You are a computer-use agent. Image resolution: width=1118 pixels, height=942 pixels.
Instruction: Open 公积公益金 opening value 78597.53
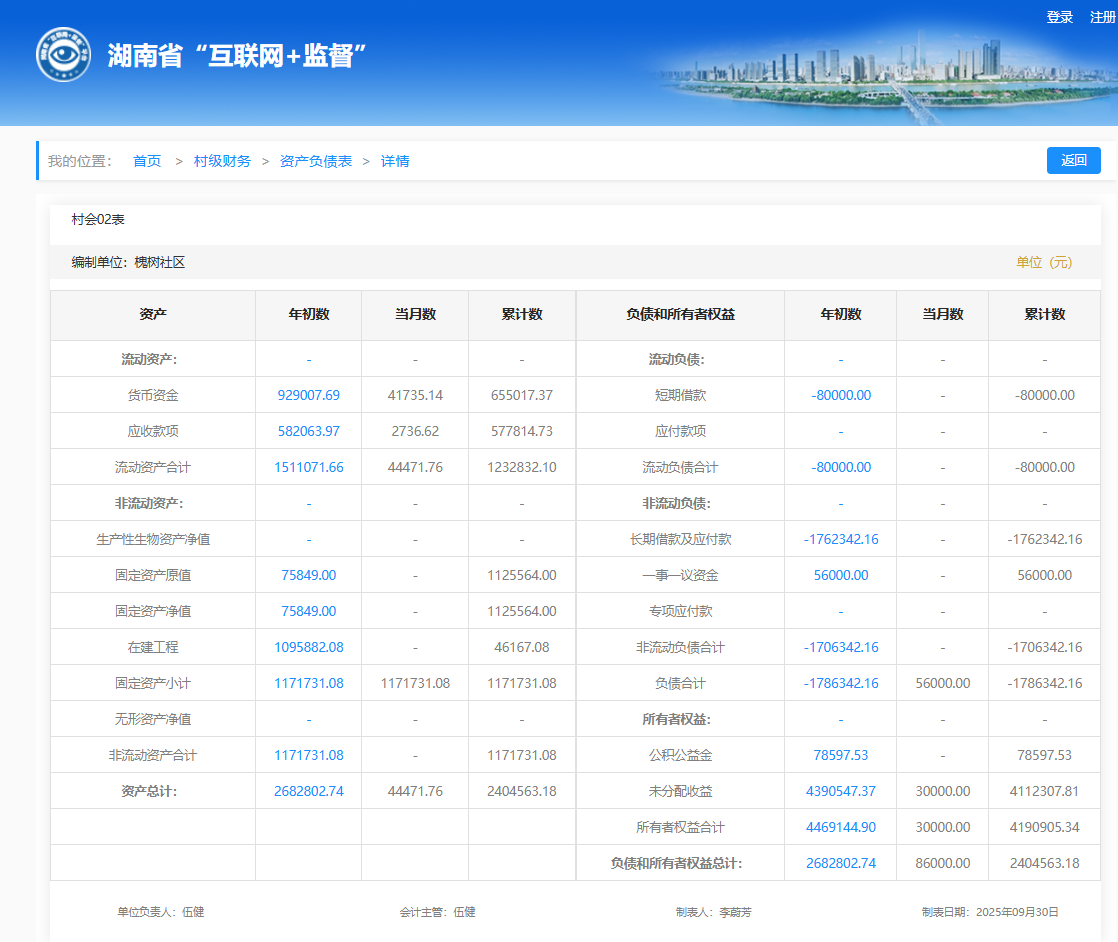[840, 755]
